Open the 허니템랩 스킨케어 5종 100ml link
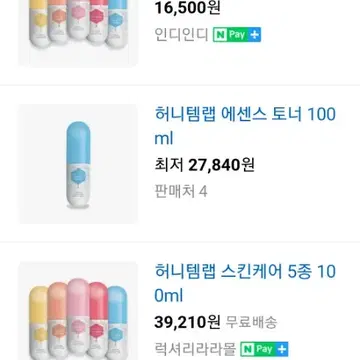The height and width of the screenshot is (360, 360). pos(245,284)
